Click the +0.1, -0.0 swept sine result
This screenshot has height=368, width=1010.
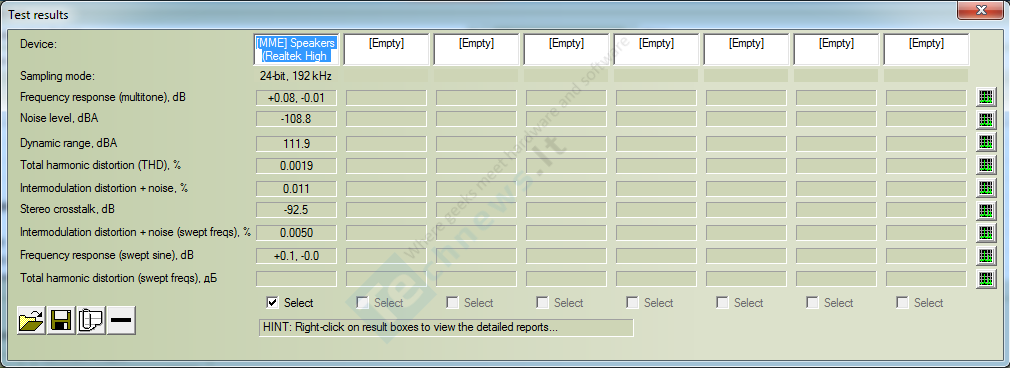coord(296,256)
